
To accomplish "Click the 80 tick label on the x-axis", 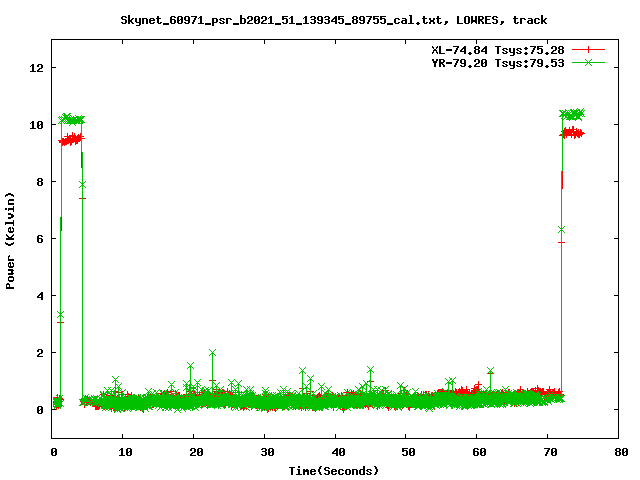I will (618, 452).
